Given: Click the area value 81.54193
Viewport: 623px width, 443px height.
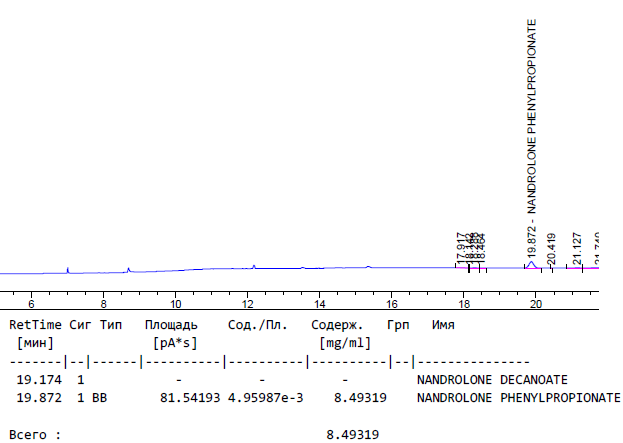Looking at the screenshot, I should coord(190,397).
